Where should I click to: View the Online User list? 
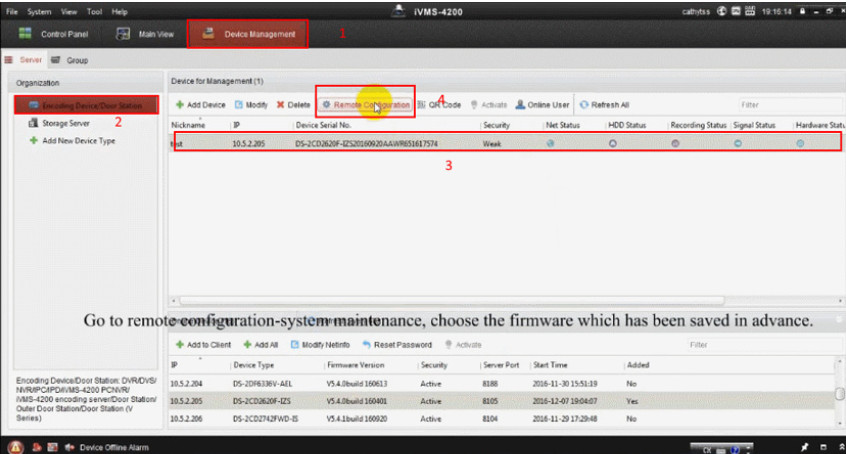point(542,105)
